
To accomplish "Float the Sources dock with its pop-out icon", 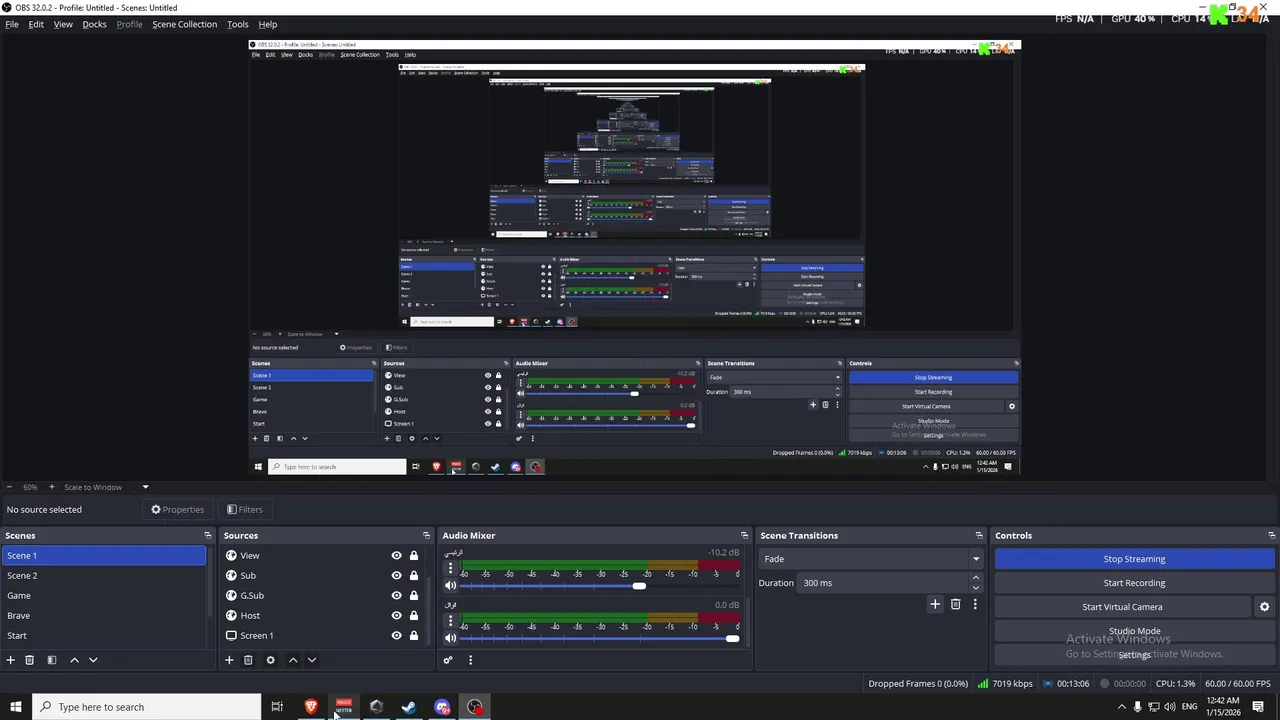I will coord(426,536).
